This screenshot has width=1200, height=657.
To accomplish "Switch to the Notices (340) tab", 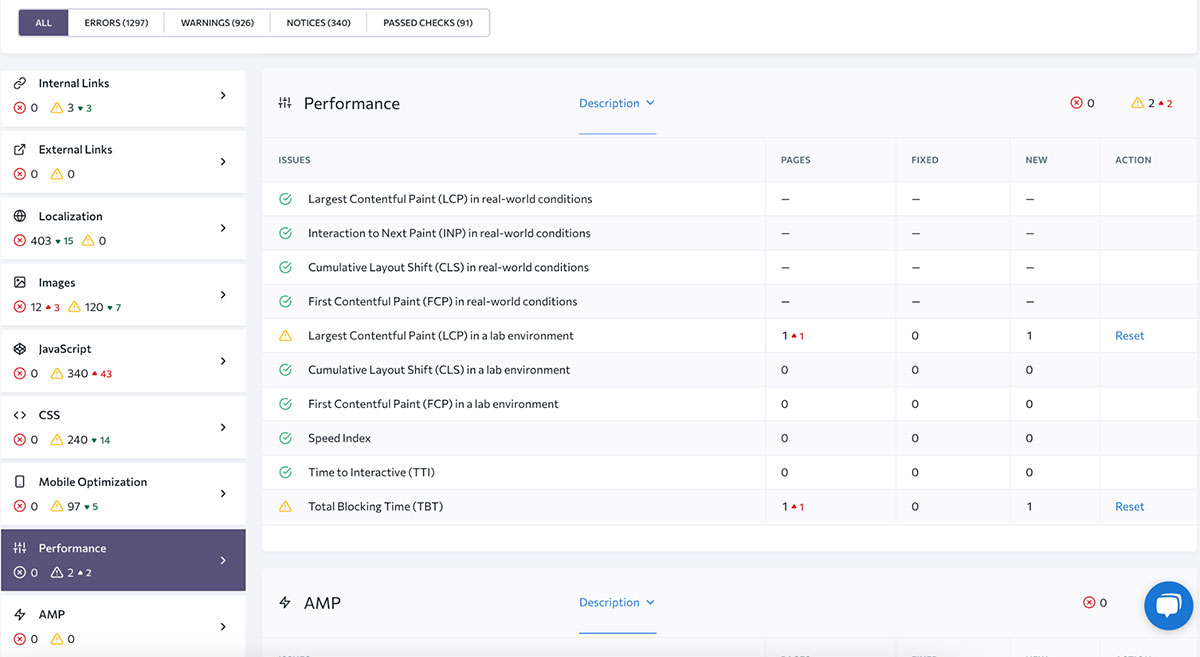I will click(318, 23).
